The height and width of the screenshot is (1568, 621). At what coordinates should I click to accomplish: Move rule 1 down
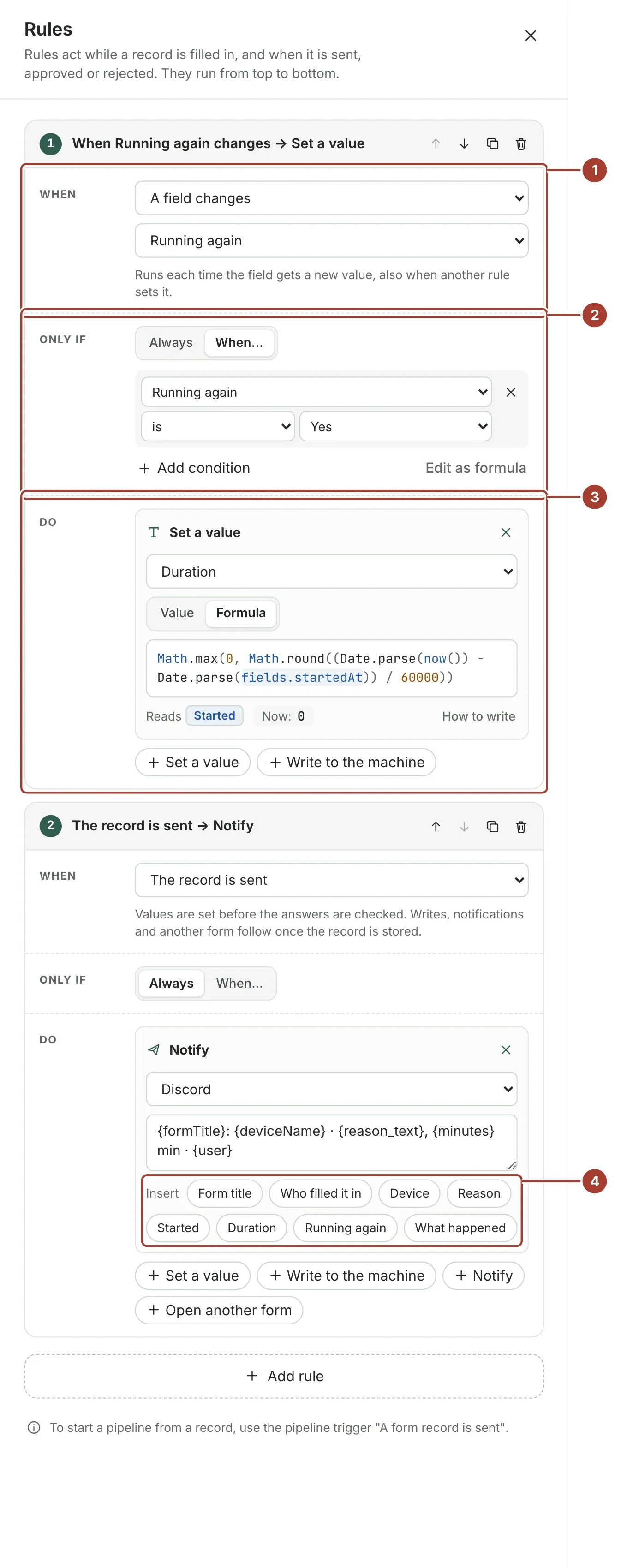coord(464,143)
